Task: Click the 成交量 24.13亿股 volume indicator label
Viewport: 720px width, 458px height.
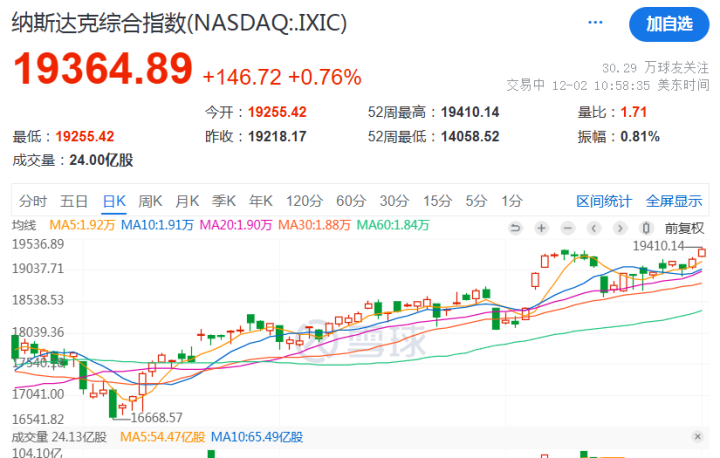Action: pyautogui.click(x=59, y=437)
